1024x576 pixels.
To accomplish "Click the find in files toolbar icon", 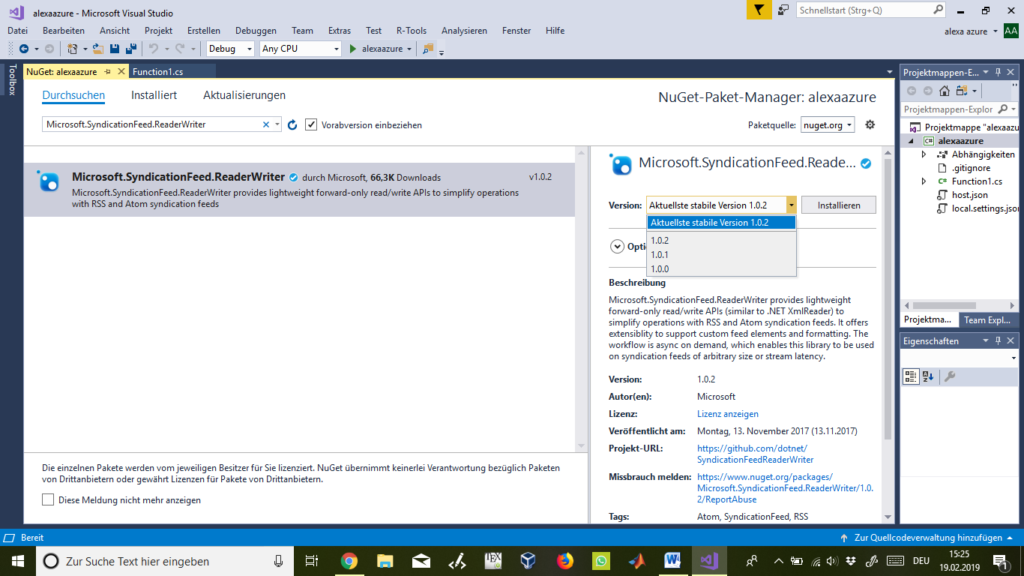I will pos(428,49).
